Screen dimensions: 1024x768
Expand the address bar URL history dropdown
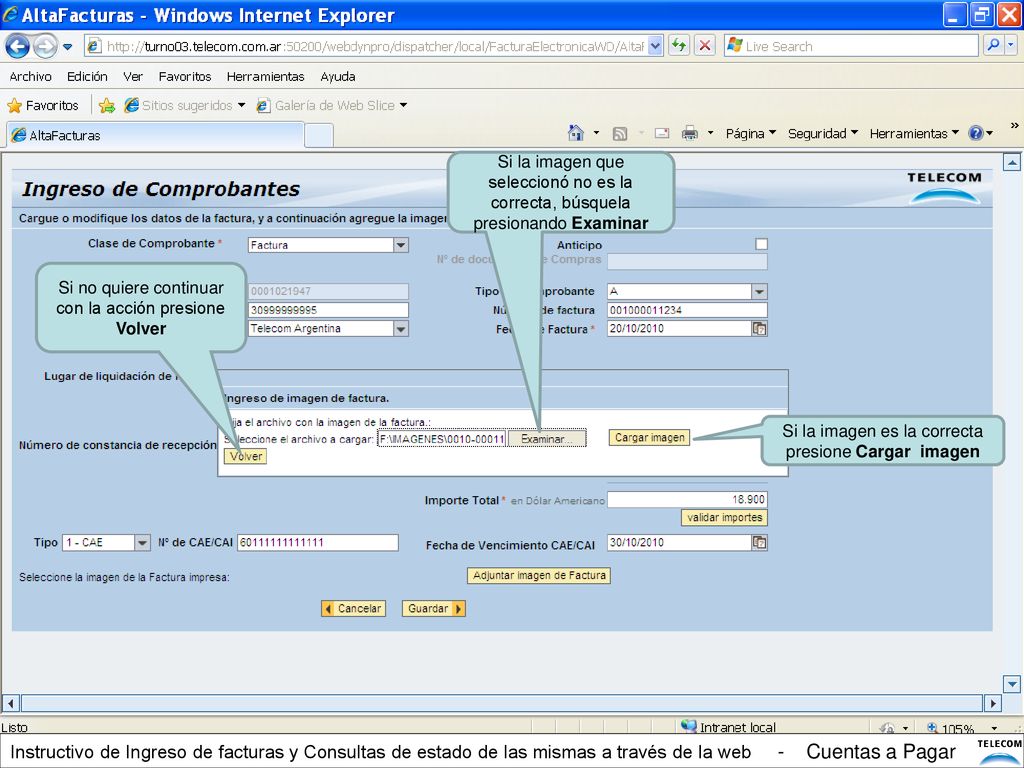click(656, 46)
